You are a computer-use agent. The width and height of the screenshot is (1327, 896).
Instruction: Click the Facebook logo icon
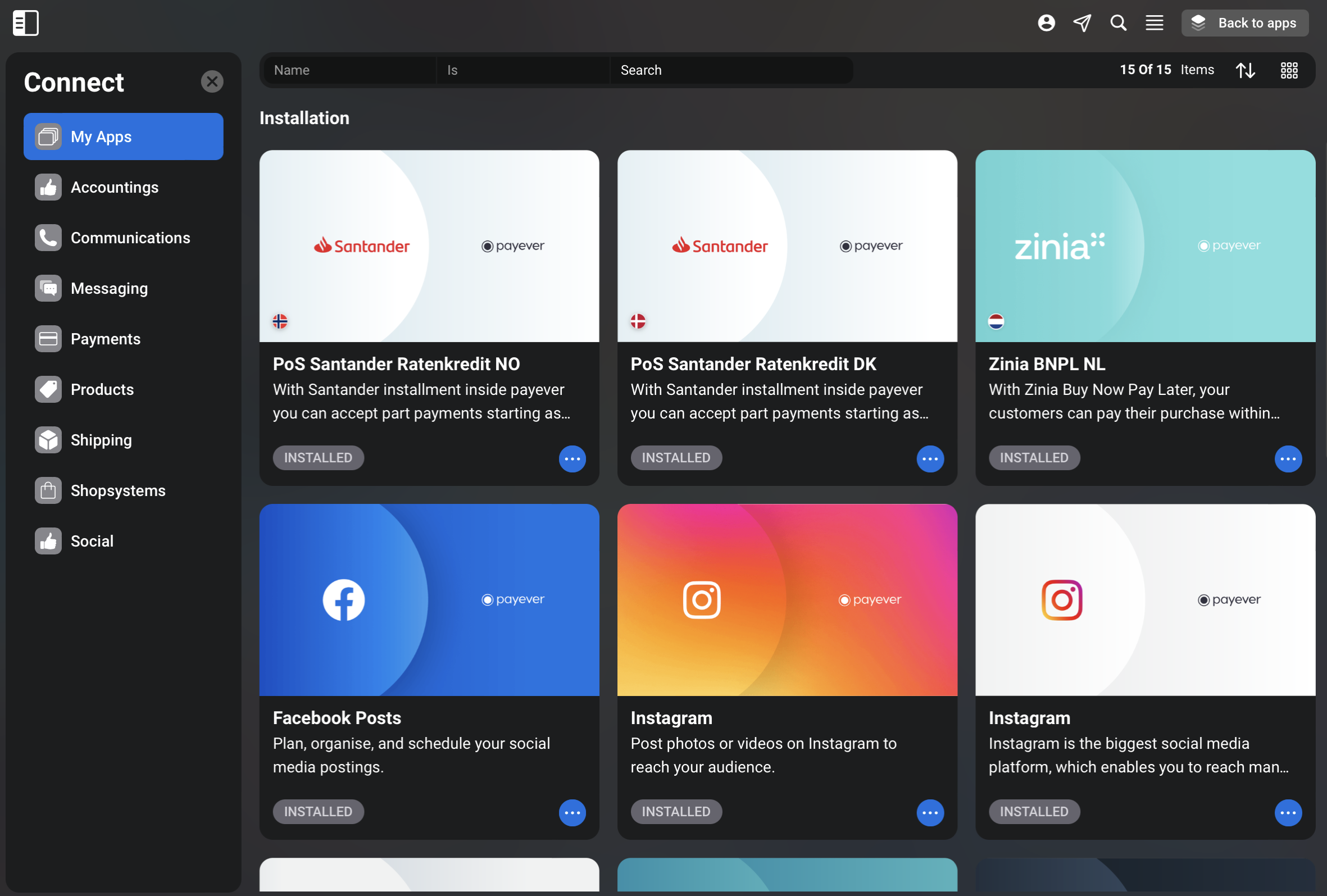pyautogui.click(x=344, y=600)
